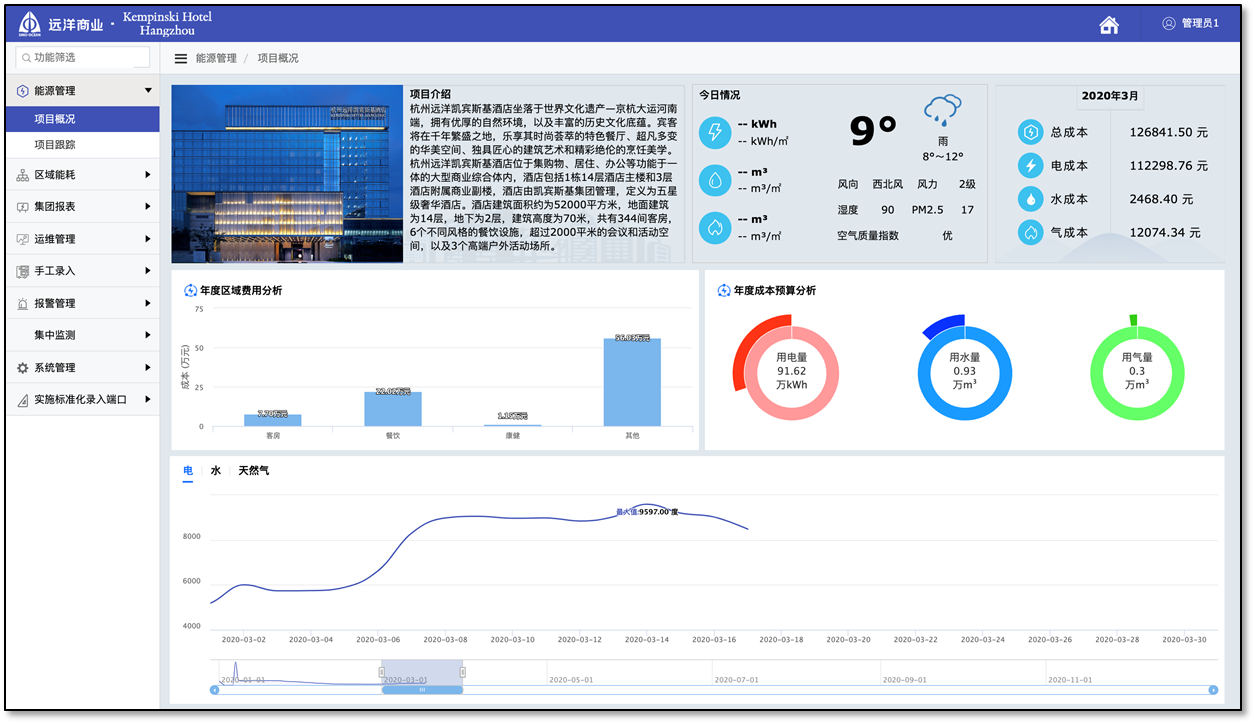Expand the 报警管理 menu arrow
Viewport: 1255px width, 724px height.
point(148,303)
